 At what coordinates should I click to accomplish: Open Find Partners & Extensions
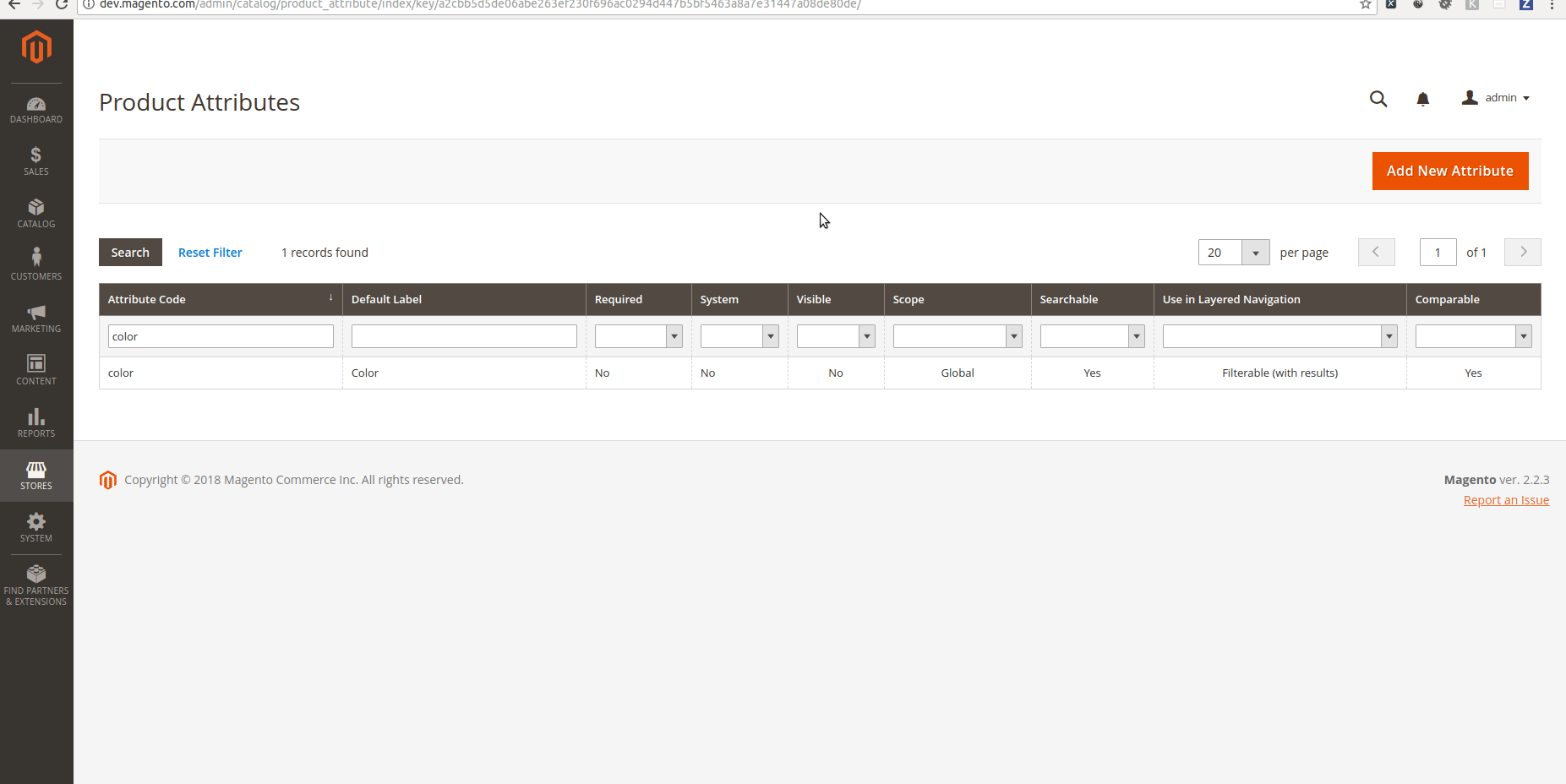(35, 583)
